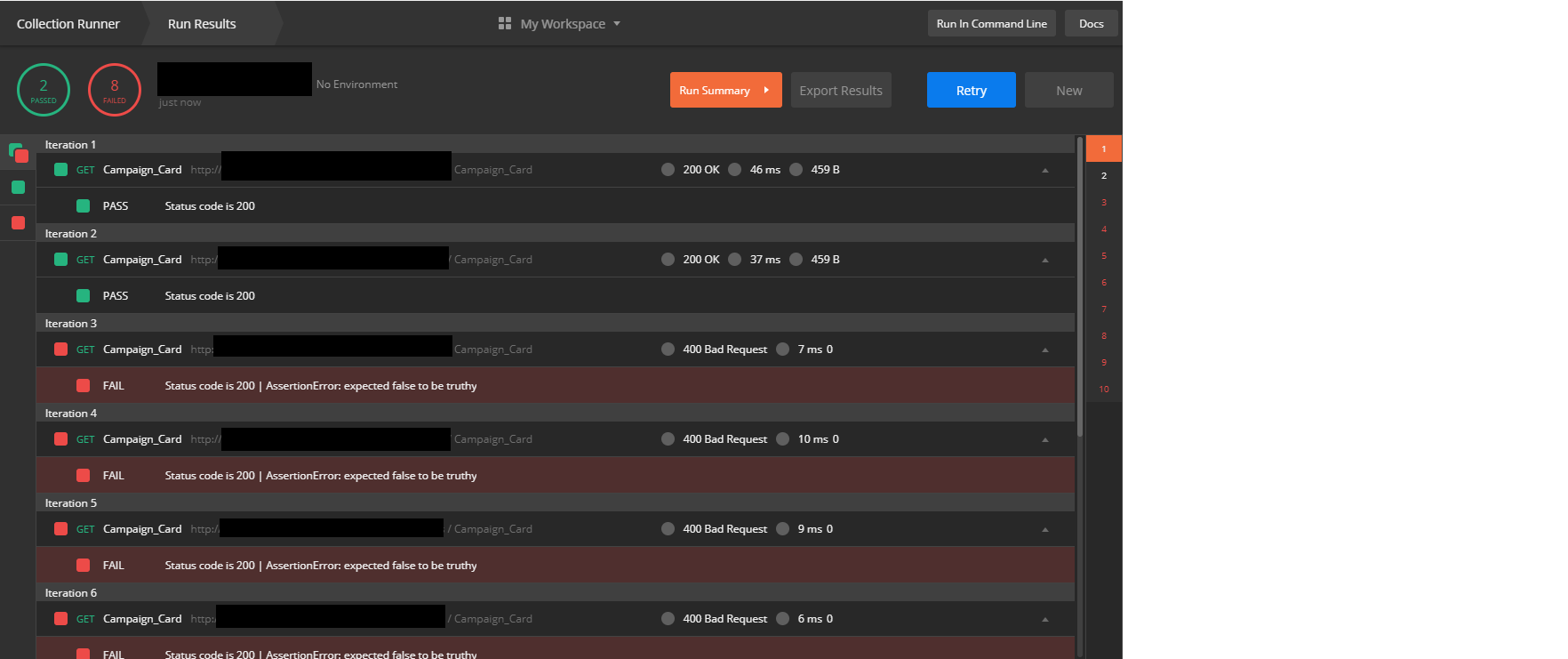Click the gray dot beside 400 Bad Request in Iteration 5
The width and height of the screenshot is (1568, 659).
click(668, 528)
